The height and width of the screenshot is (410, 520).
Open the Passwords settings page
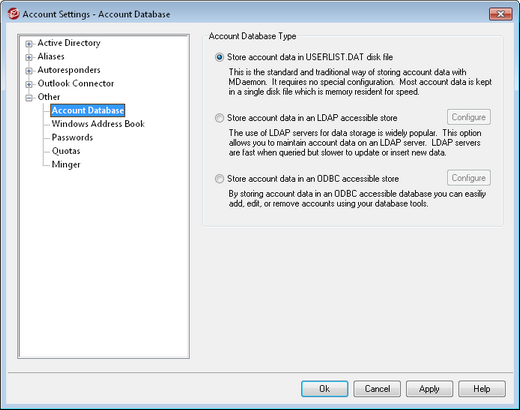72,137
